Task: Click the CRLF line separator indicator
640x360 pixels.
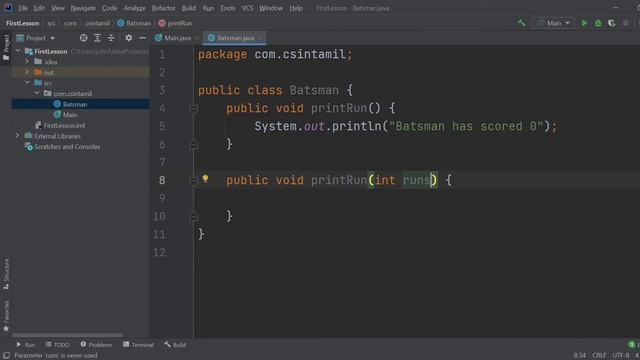Action: tap(599, 356)
